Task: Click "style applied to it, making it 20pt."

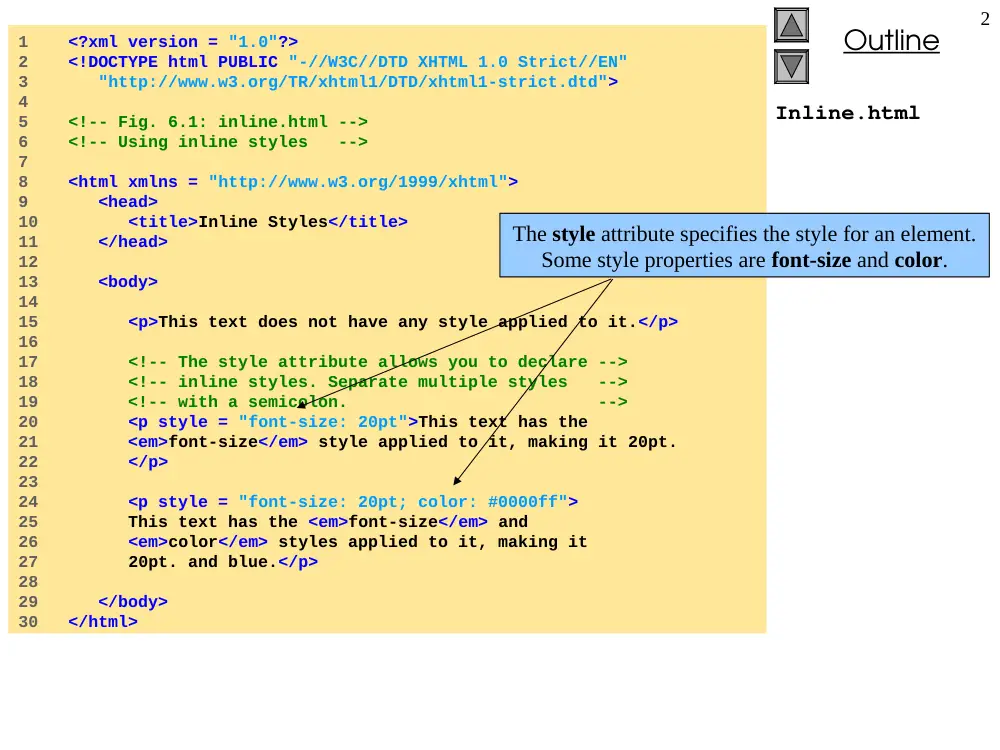Action: coord(497,442)
